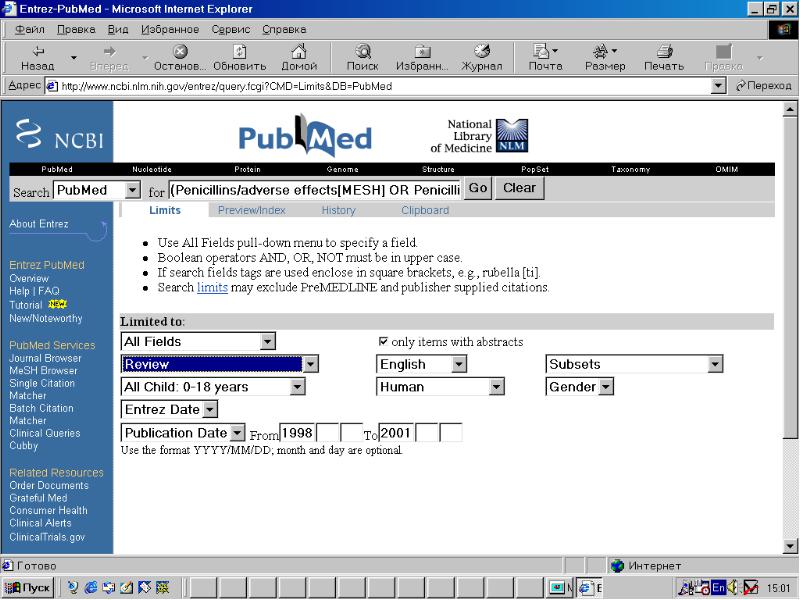Follow the 'limits' hyperlink in the tips
This screenshot has height=600, width=800.
tap(212, 287)
